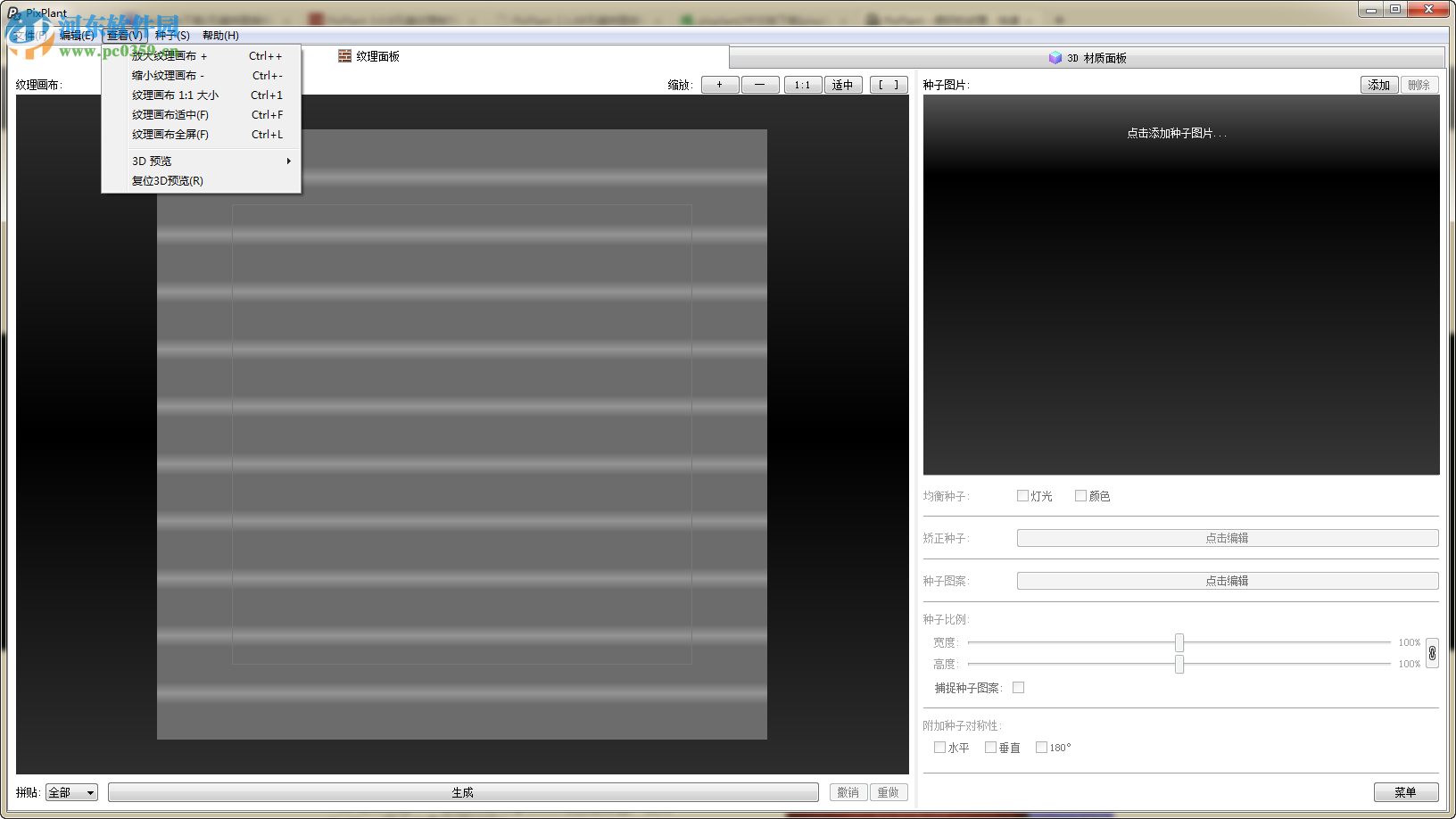
Task: Click 点击编辑 next to 矫正种子
Action: click(x=1228, y=538)
